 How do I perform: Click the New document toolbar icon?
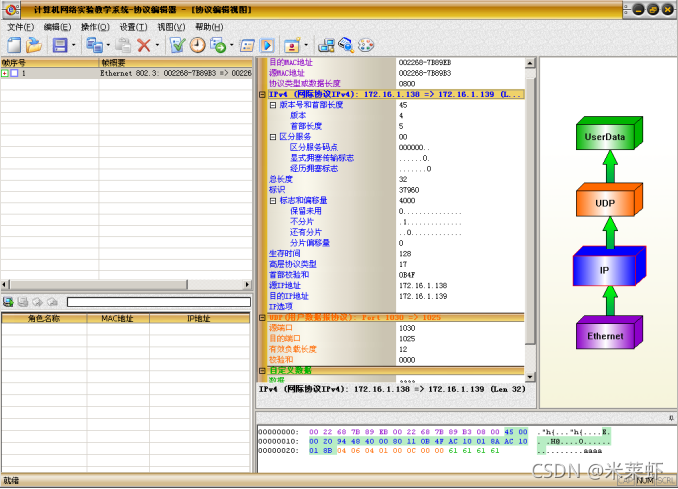[14, 45]
